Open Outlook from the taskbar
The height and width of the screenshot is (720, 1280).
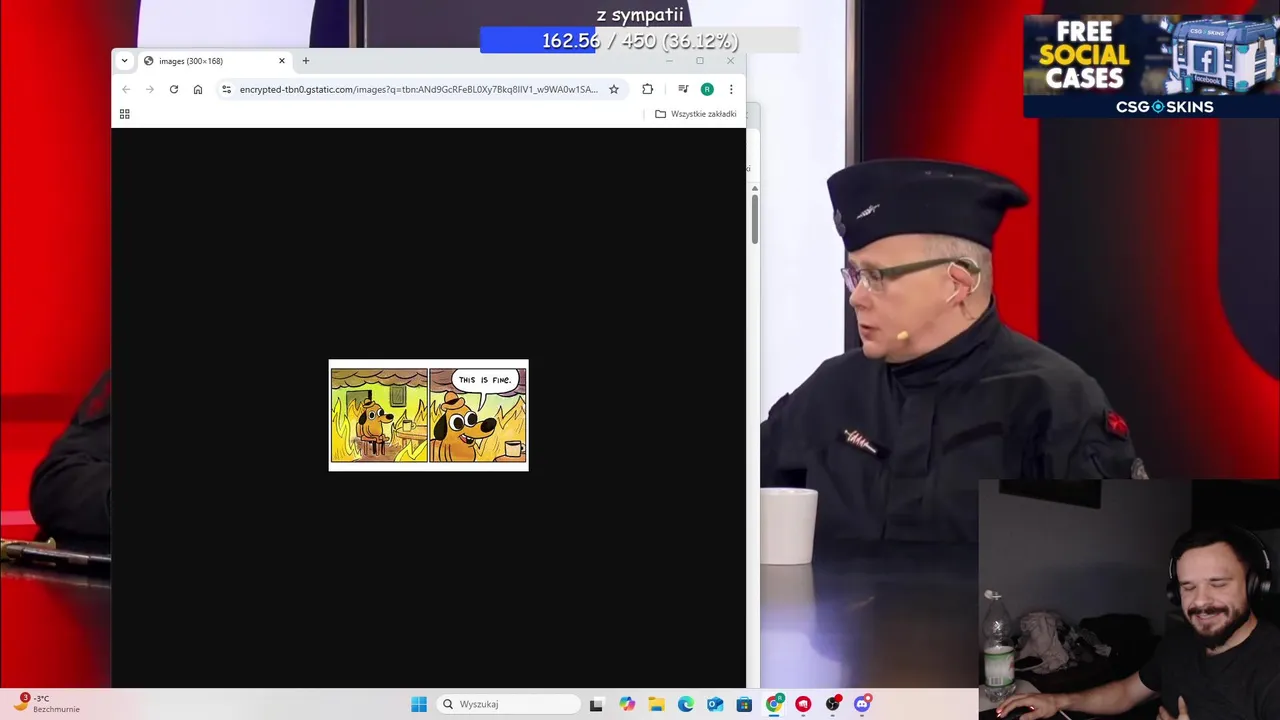click(x=715, y=704)
